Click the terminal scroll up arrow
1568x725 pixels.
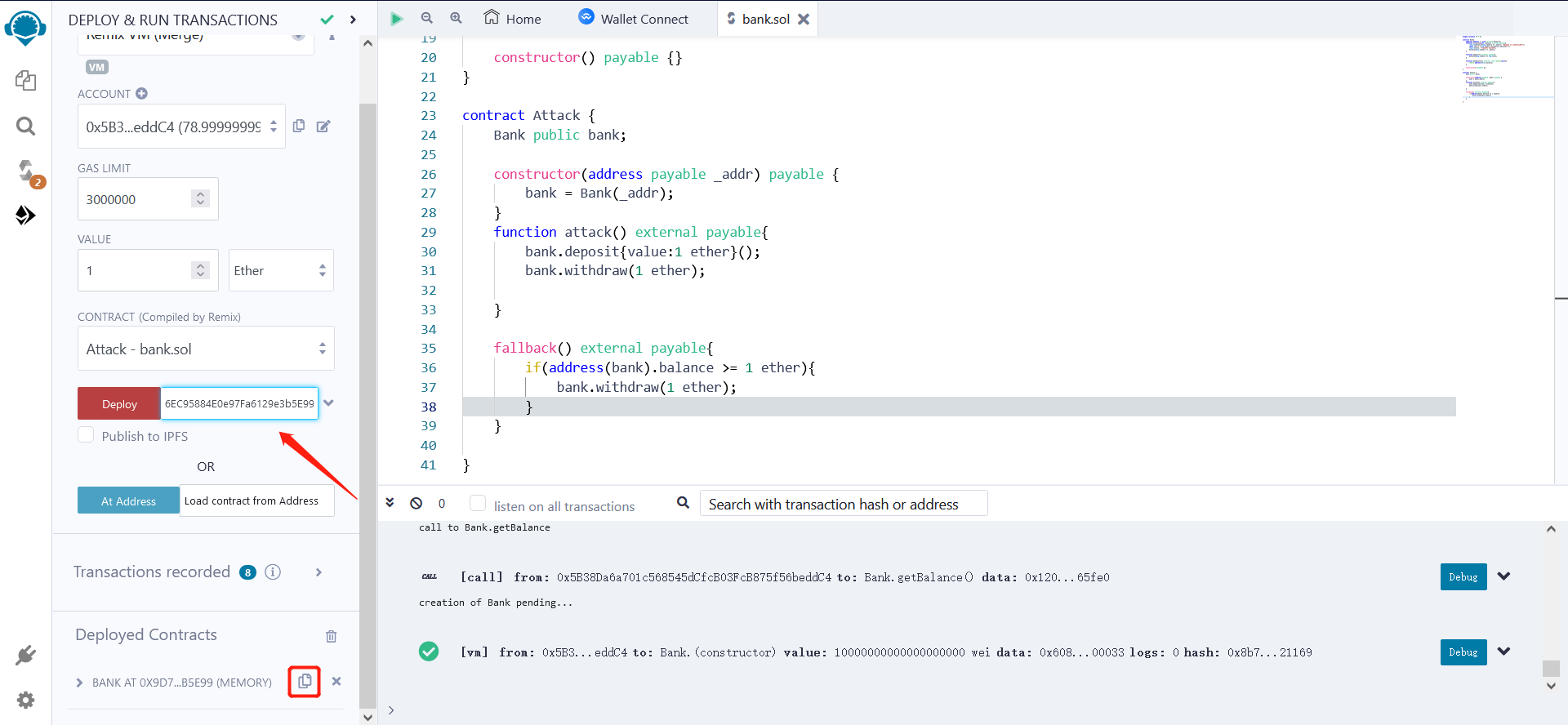(x=1551, y=529)
